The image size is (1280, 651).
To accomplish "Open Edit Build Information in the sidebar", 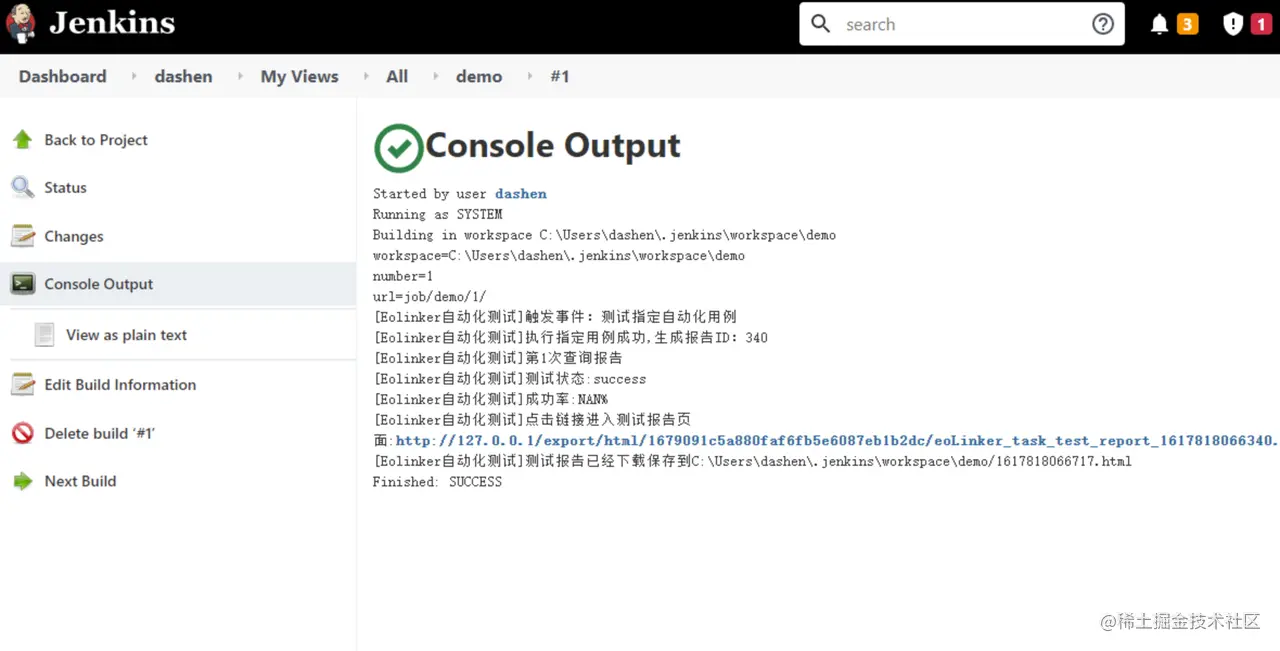I will point(120,384).
